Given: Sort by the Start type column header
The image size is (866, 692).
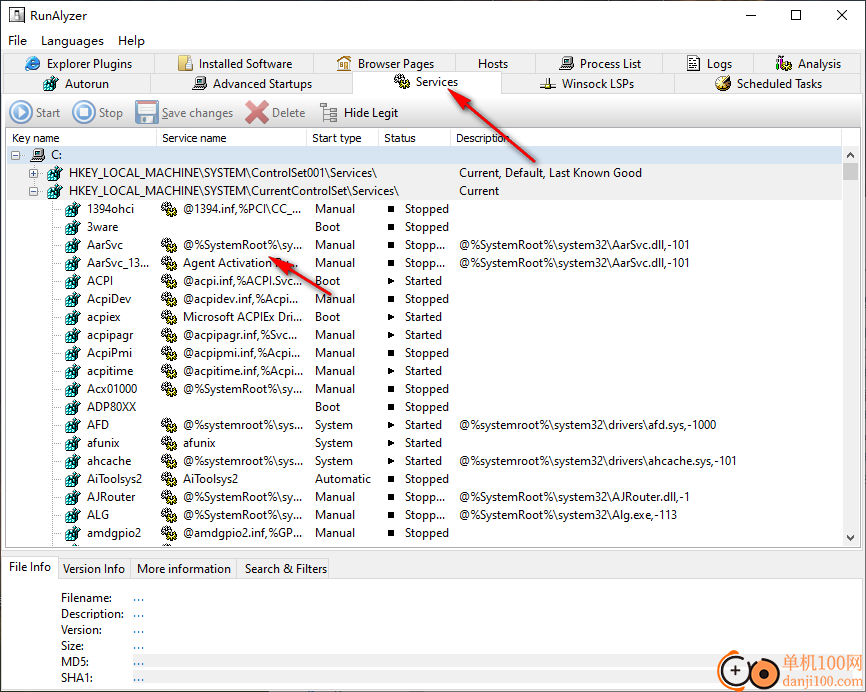Looking at the screenshot, I should pyautogui.click(x=342, y=138).
